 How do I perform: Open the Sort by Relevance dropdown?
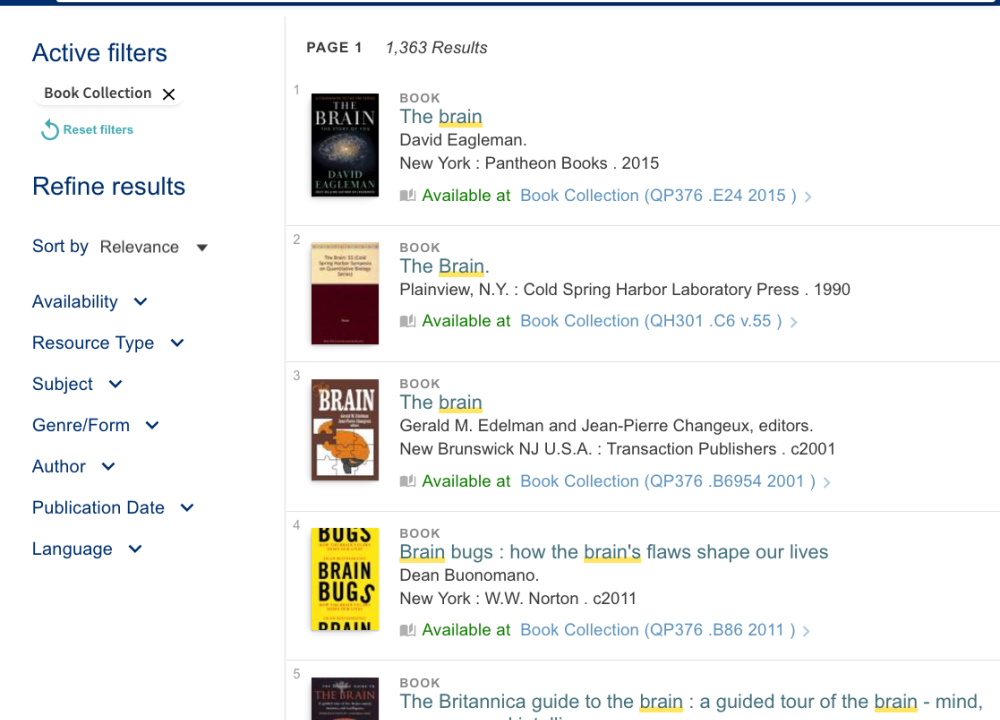coord(154,247)
